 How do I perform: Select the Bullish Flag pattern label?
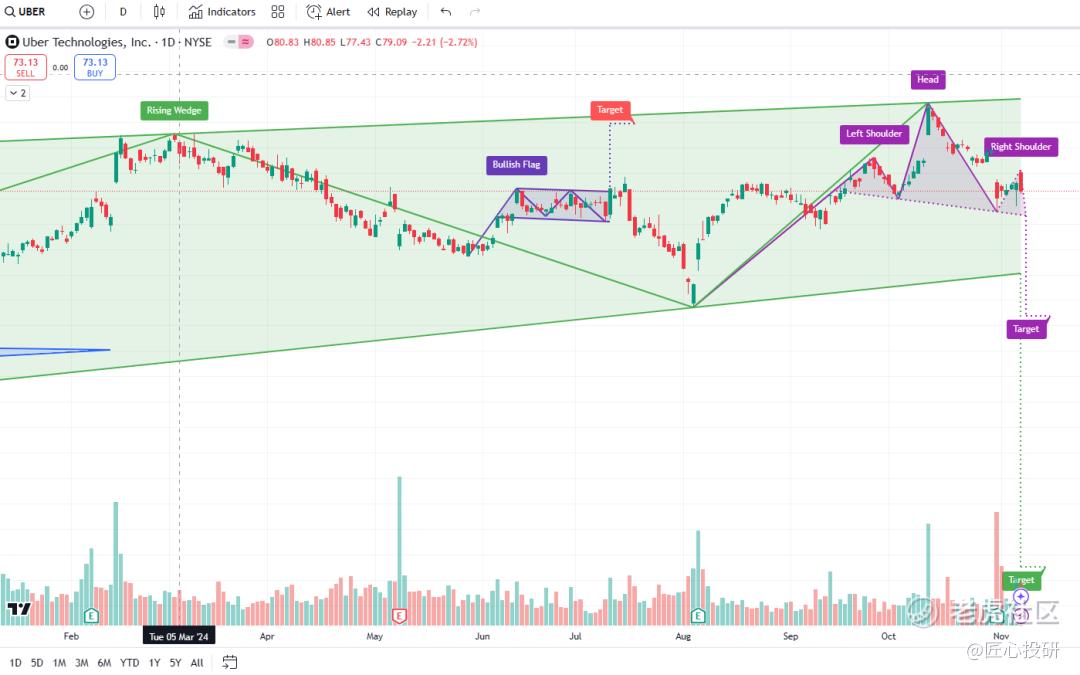[x=517, y=165]
